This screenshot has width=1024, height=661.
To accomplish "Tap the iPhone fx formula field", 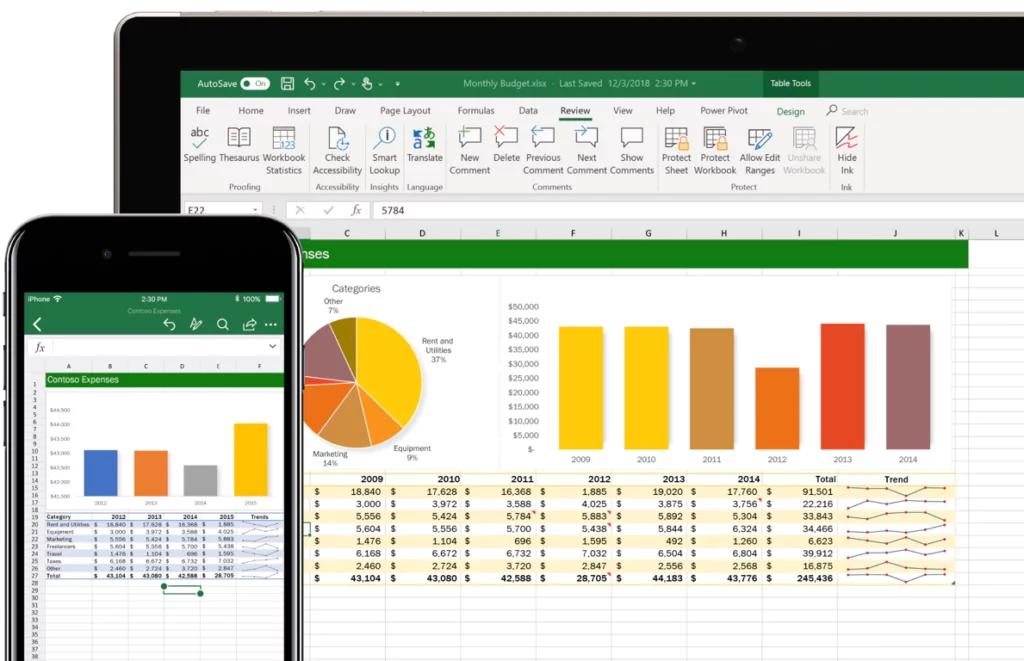I will point(154,347).
